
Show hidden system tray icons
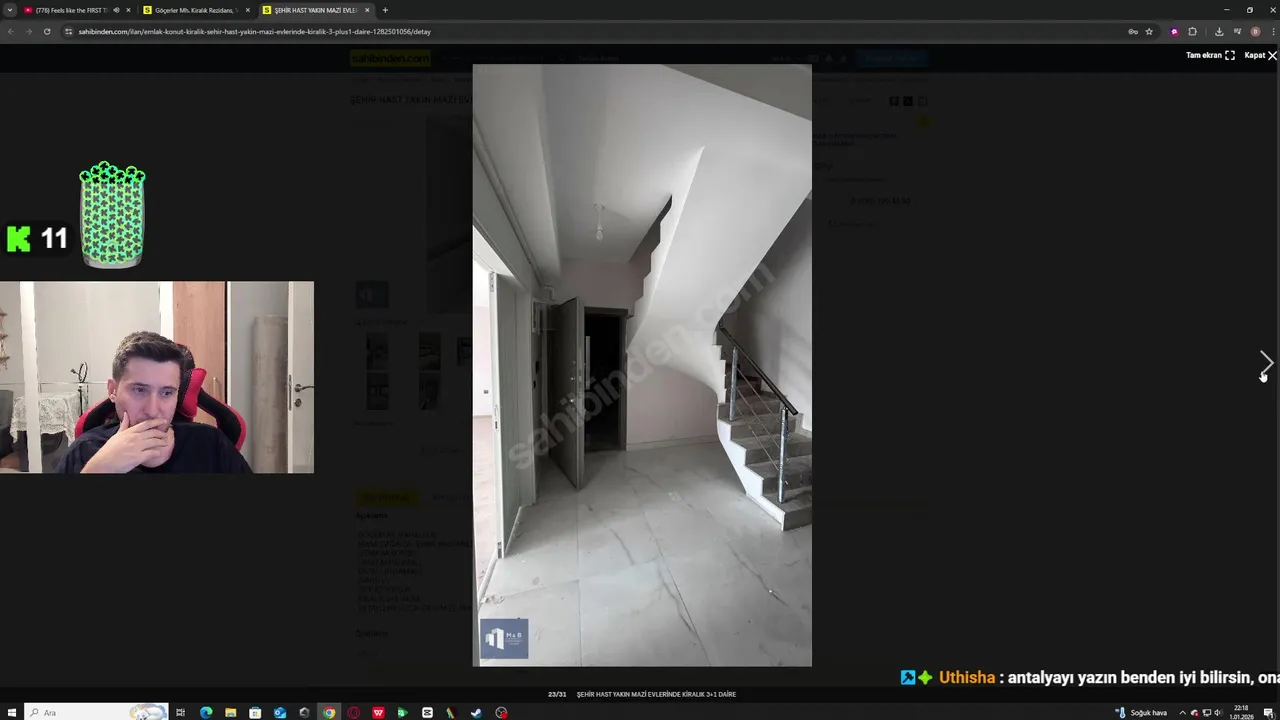click(x=1182, y=712)
